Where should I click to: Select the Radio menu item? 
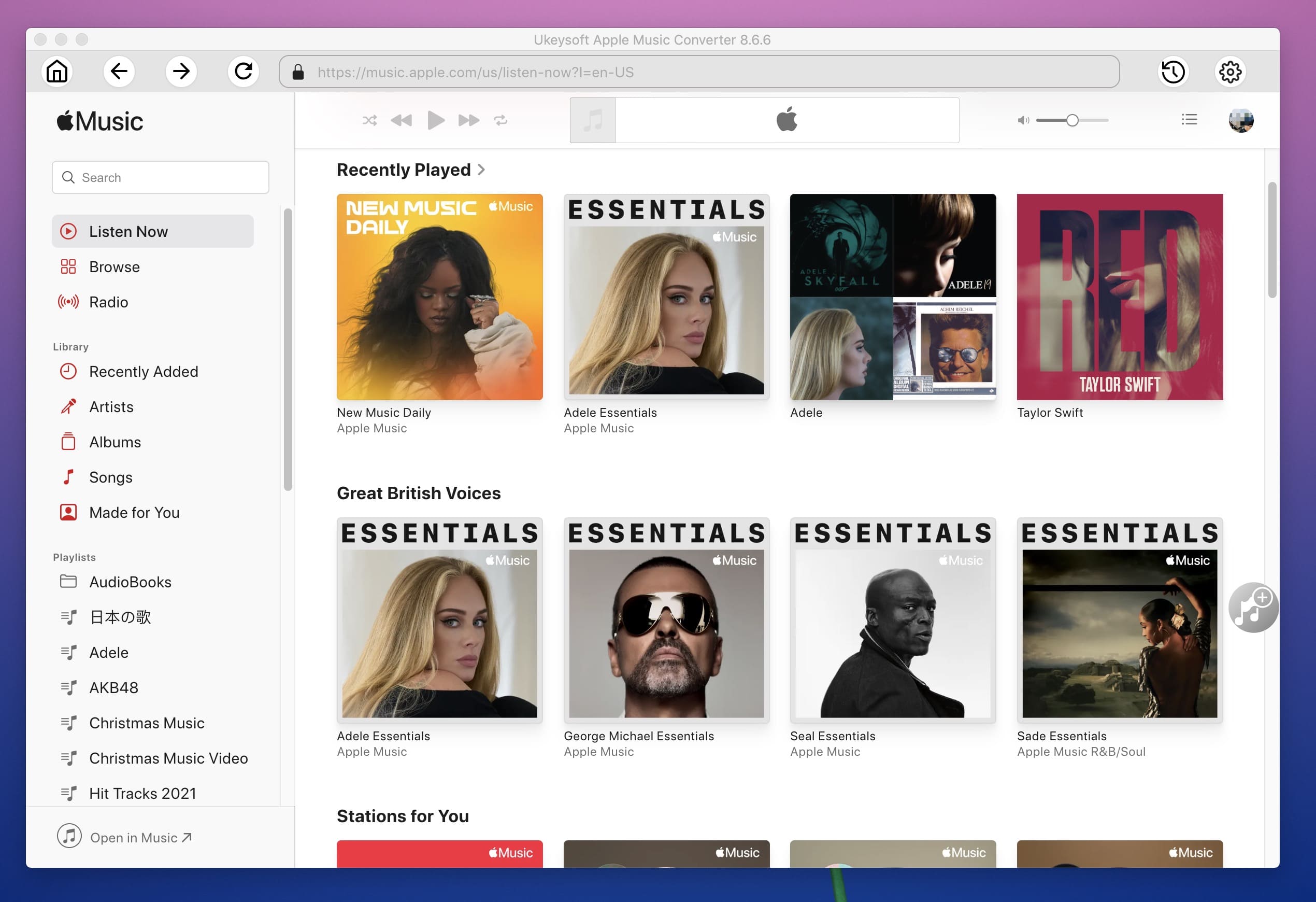(x=108, y=301)
